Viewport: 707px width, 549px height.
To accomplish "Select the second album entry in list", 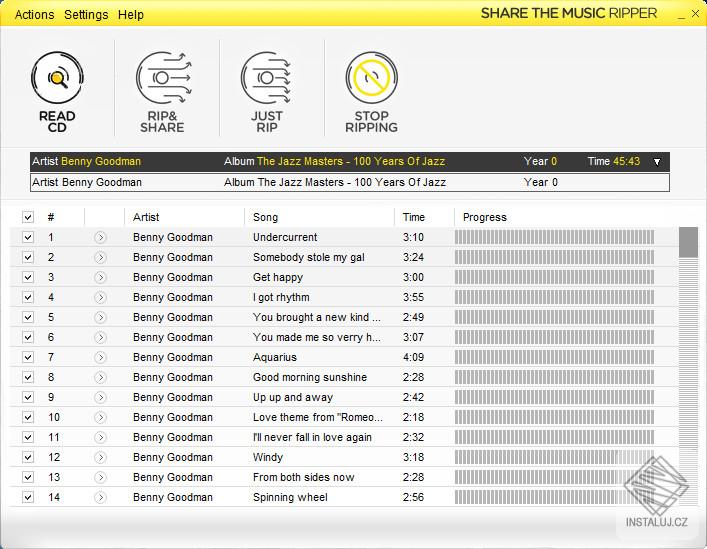I will coord(349,183).
